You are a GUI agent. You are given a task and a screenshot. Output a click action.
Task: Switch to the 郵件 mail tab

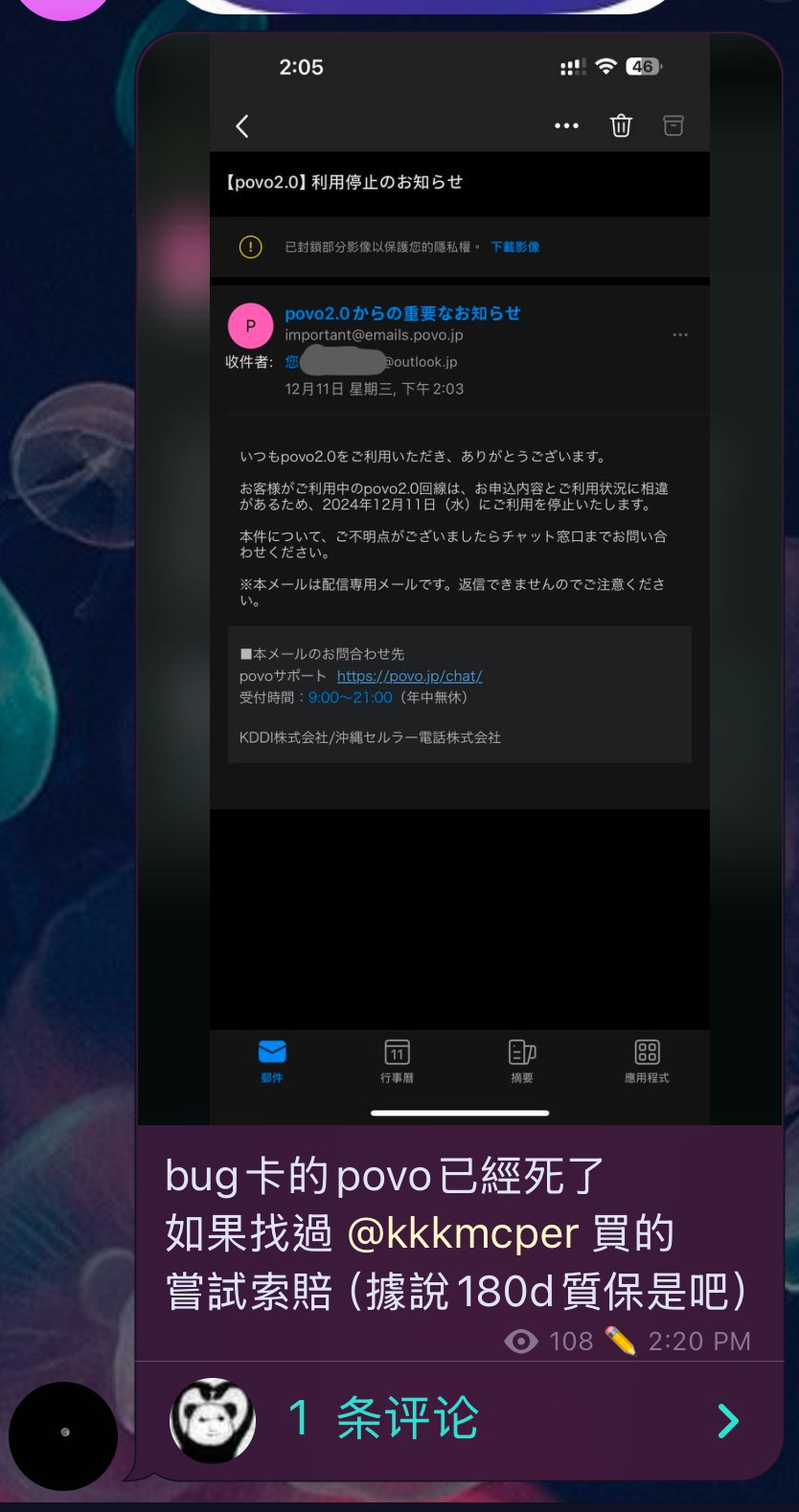272,1061
